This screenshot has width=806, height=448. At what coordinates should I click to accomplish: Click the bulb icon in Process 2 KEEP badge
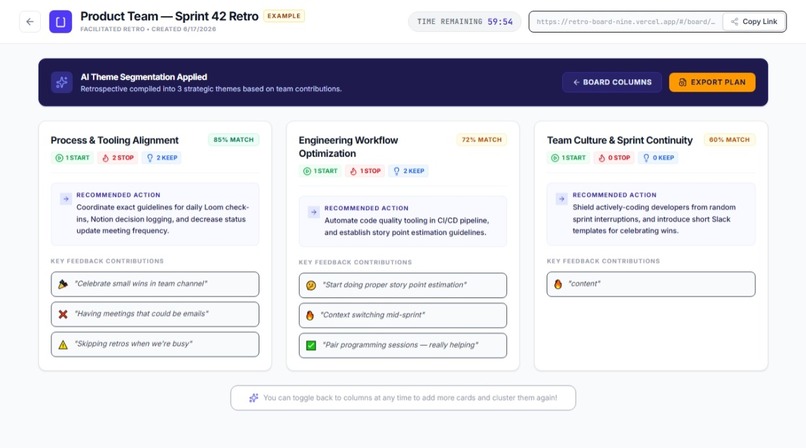pyautogui.click(x=150, y=158)
